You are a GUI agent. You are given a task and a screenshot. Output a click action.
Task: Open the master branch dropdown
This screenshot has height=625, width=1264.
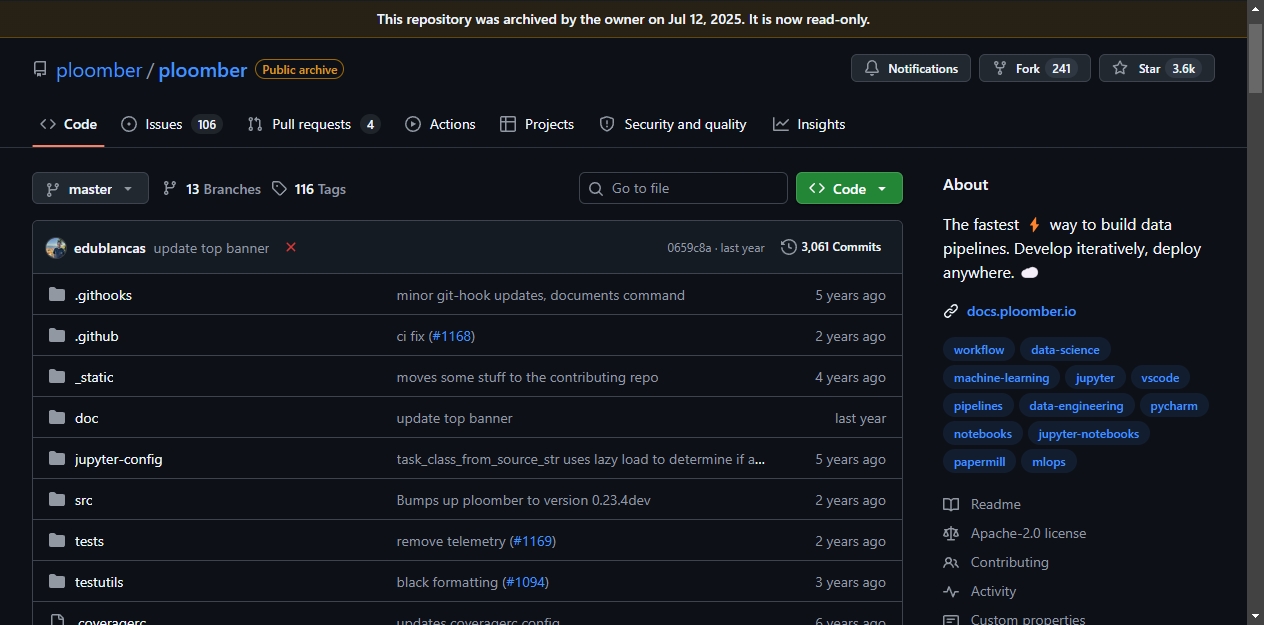[90, 188]
